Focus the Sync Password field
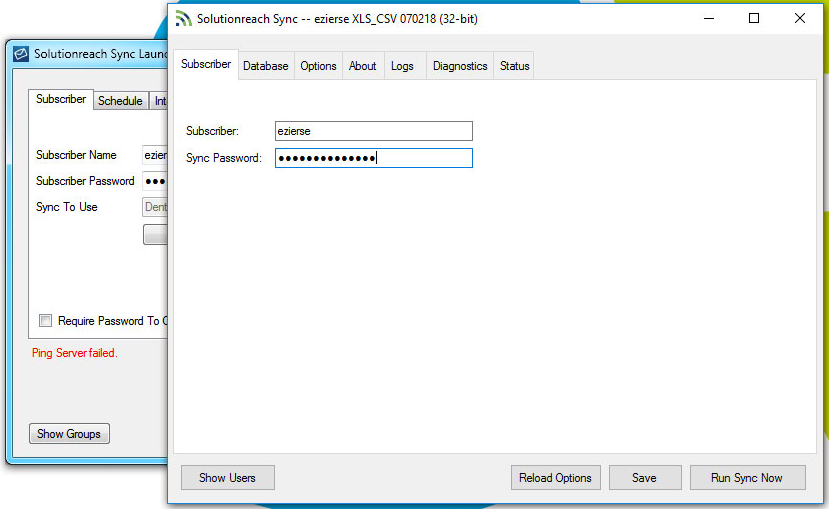The width and height of the screenshot is (829, 509). click(373, 158)
